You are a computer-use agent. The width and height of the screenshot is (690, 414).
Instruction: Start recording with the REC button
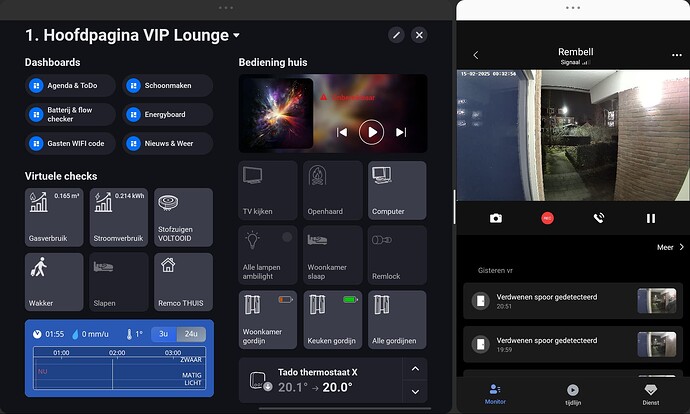(547, 218)
